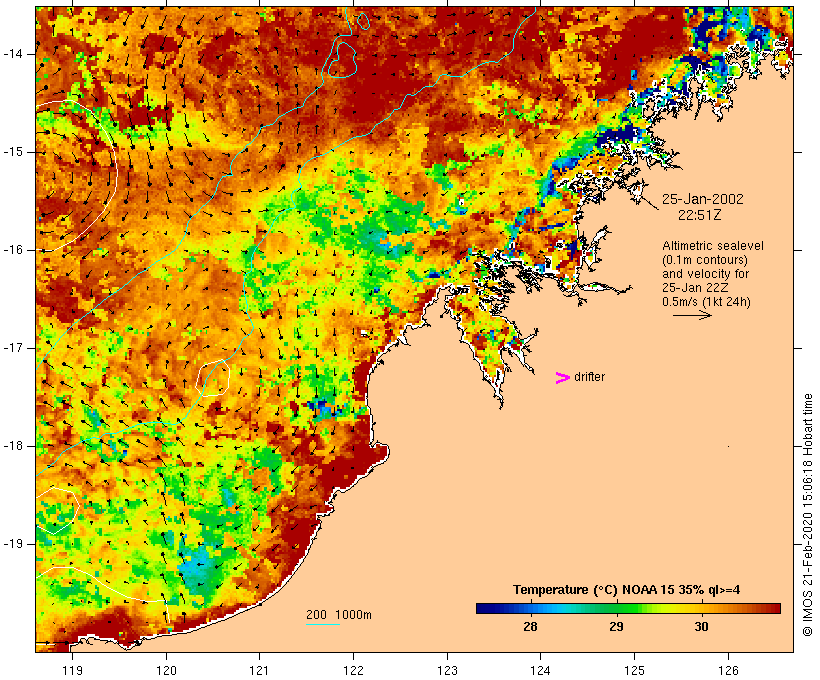Click the '0.5m/s (1kt 24h)' scale text

(x=706, y=302)
